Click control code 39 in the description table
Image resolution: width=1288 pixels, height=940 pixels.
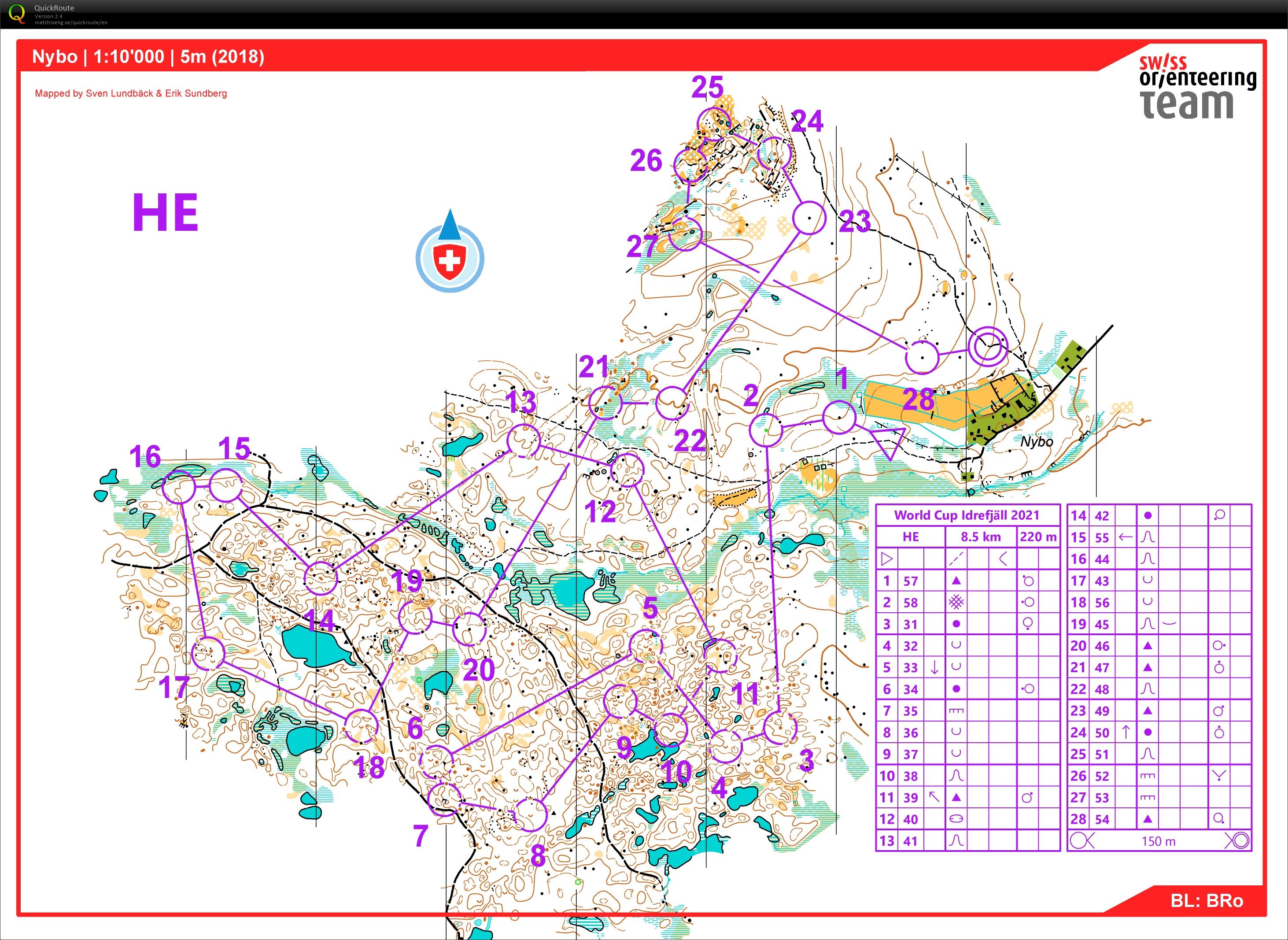click(x=911, y=797)
